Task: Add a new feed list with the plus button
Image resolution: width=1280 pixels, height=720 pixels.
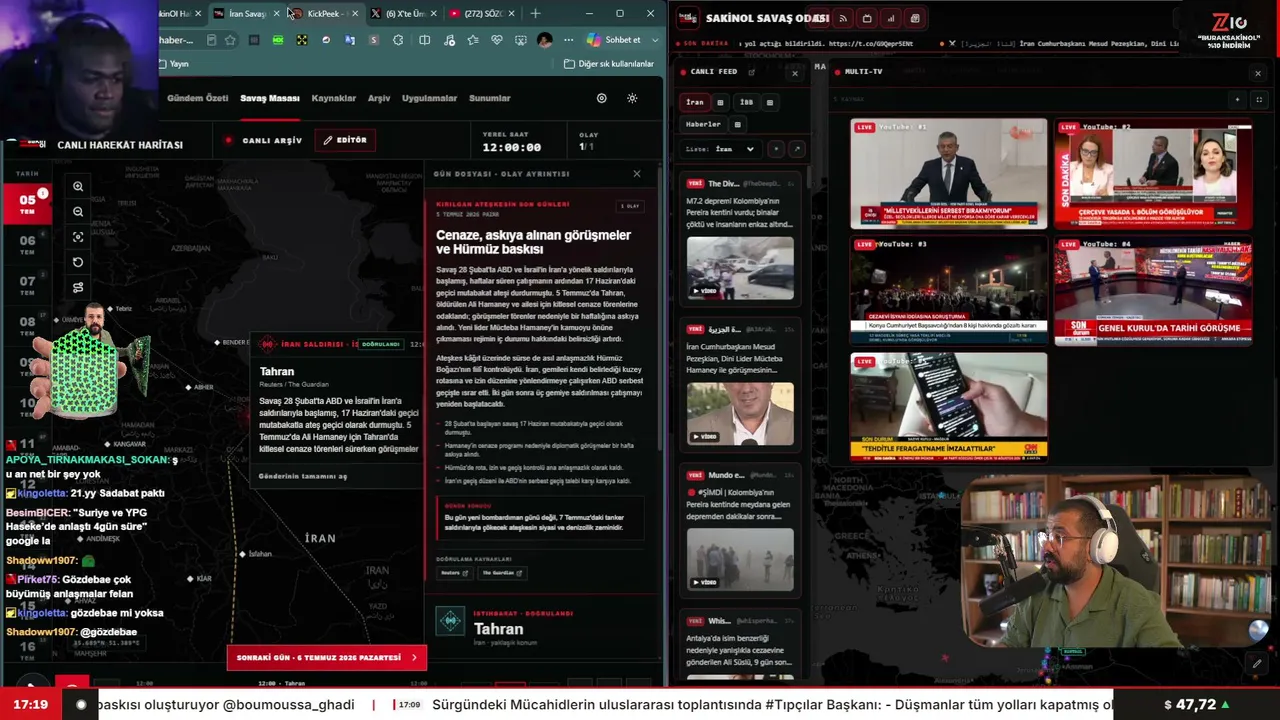Action: (775, 149)
